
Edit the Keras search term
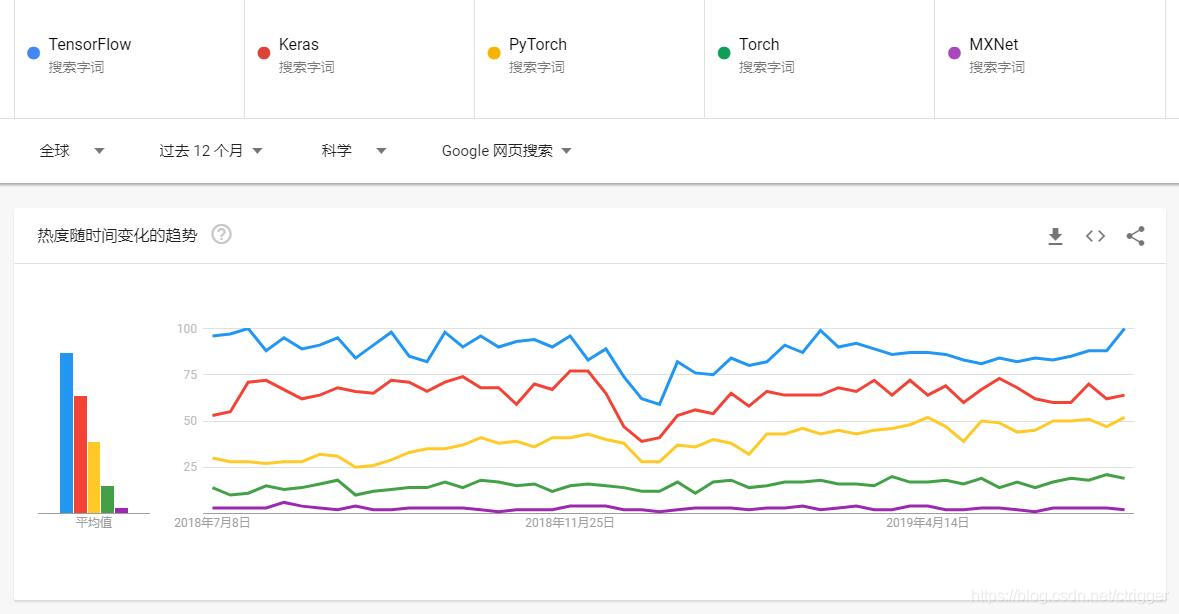[299, 44]
